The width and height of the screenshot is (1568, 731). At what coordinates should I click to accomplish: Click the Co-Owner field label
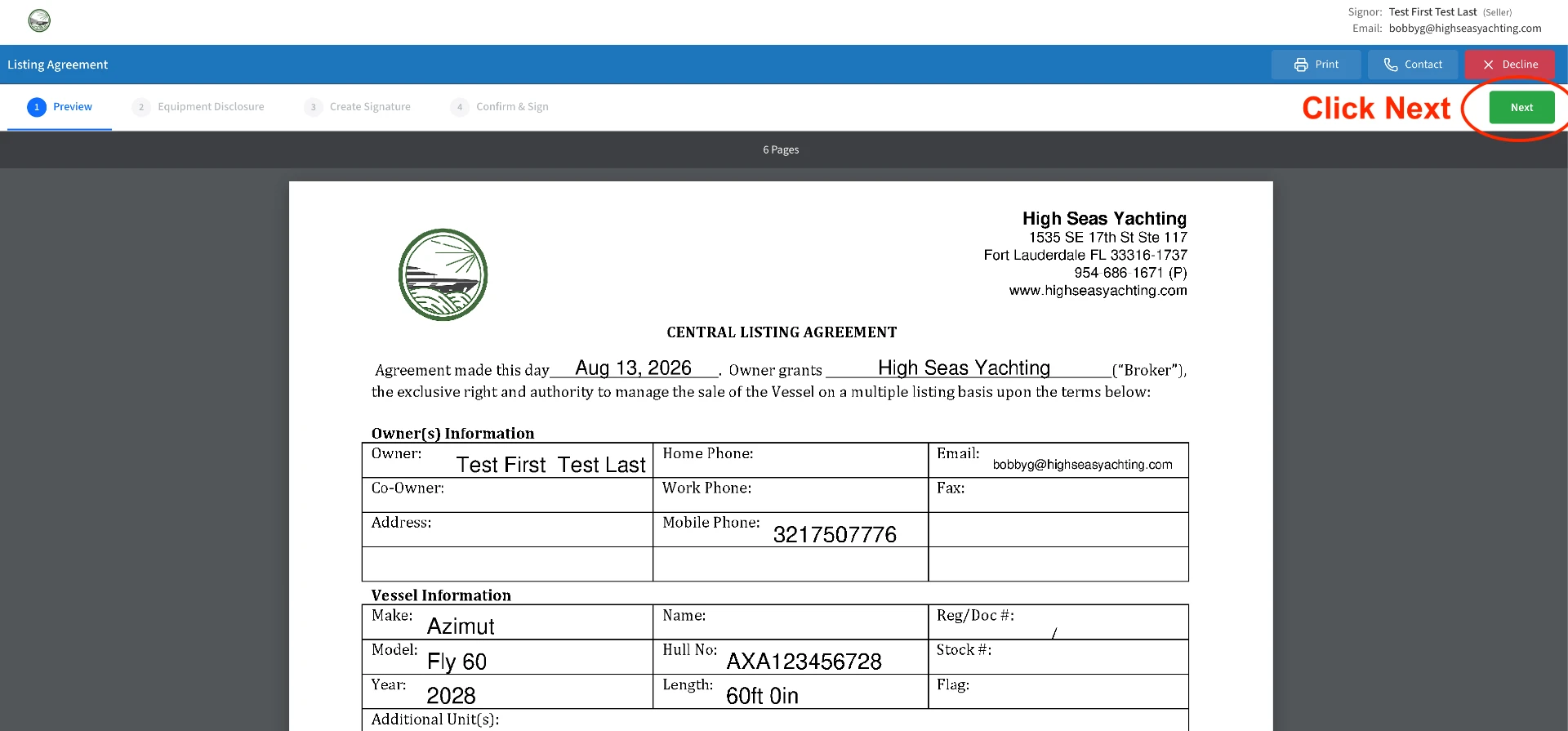click(408, 488)
